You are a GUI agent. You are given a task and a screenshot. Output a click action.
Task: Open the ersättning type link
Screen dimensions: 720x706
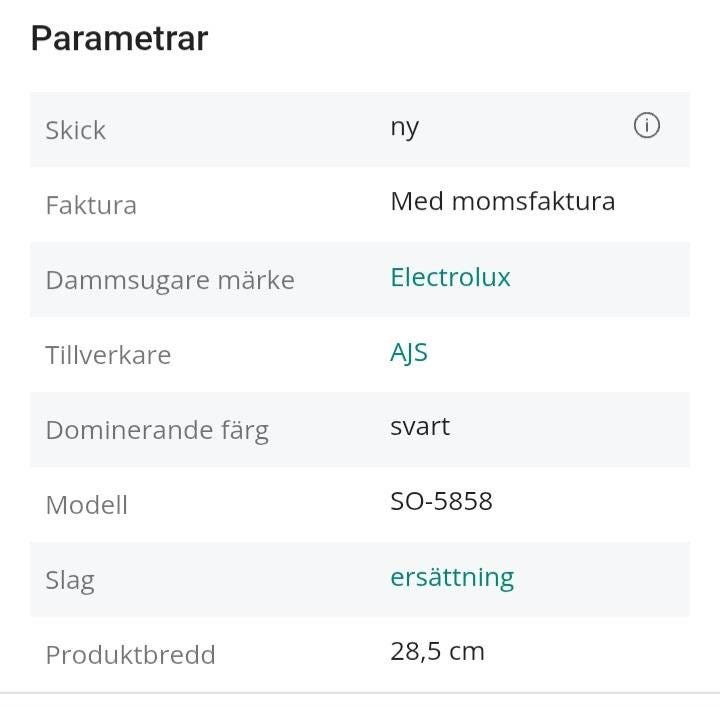pos(452,577)
